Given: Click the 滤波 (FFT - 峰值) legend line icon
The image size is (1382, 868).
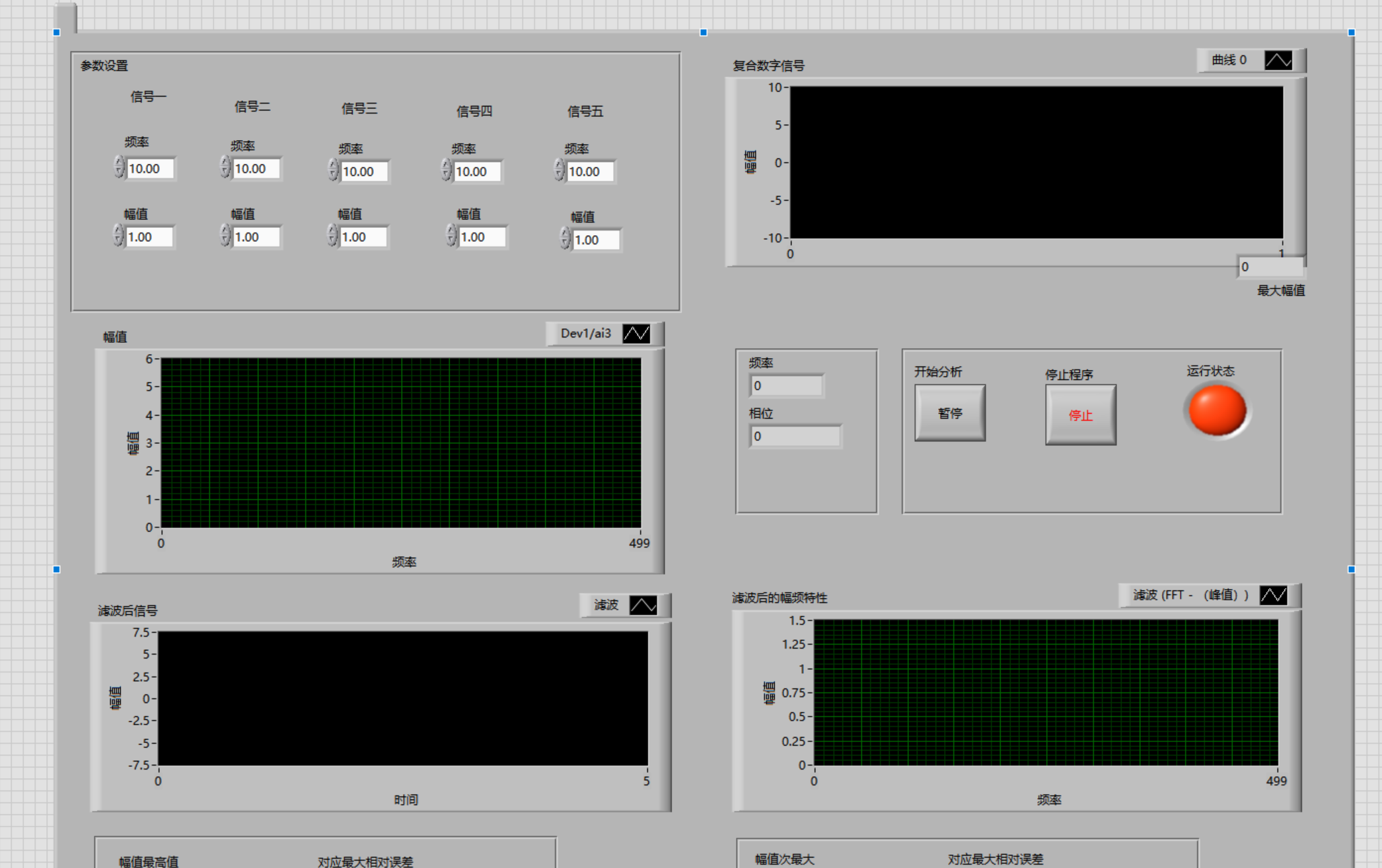Looking at the screenshot, I should pos(1273,595).
